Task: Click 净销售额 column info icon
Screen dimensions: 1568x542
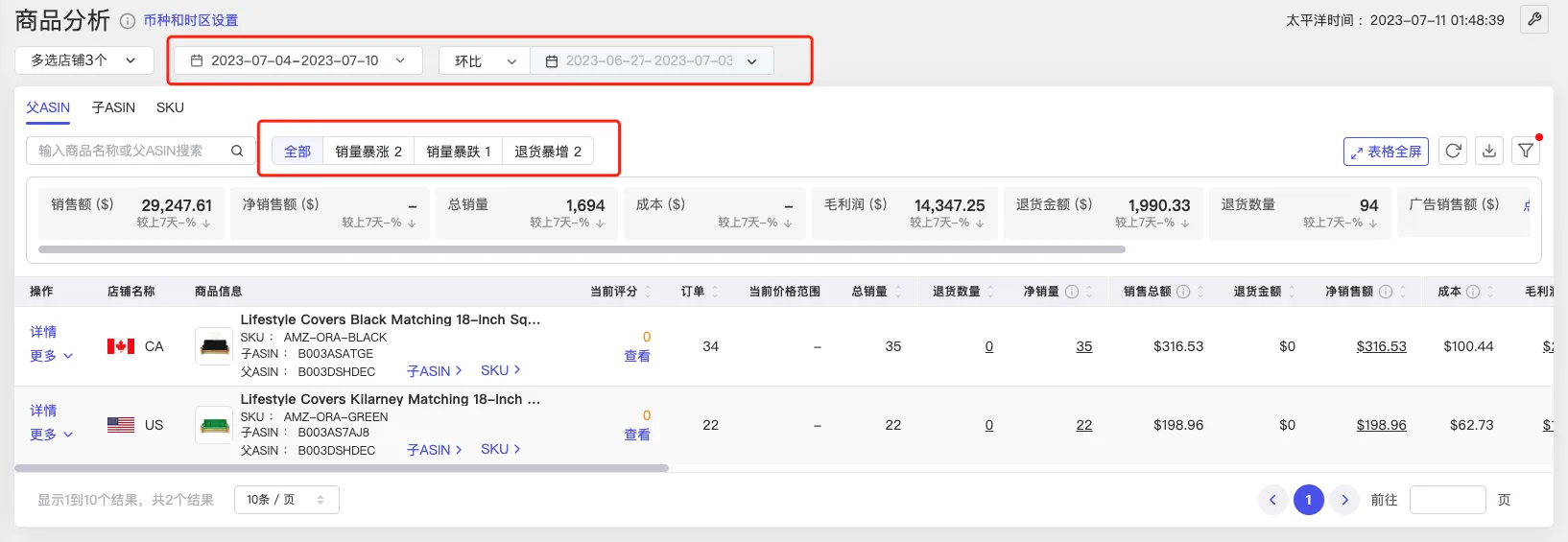Action: (1386, 292)
